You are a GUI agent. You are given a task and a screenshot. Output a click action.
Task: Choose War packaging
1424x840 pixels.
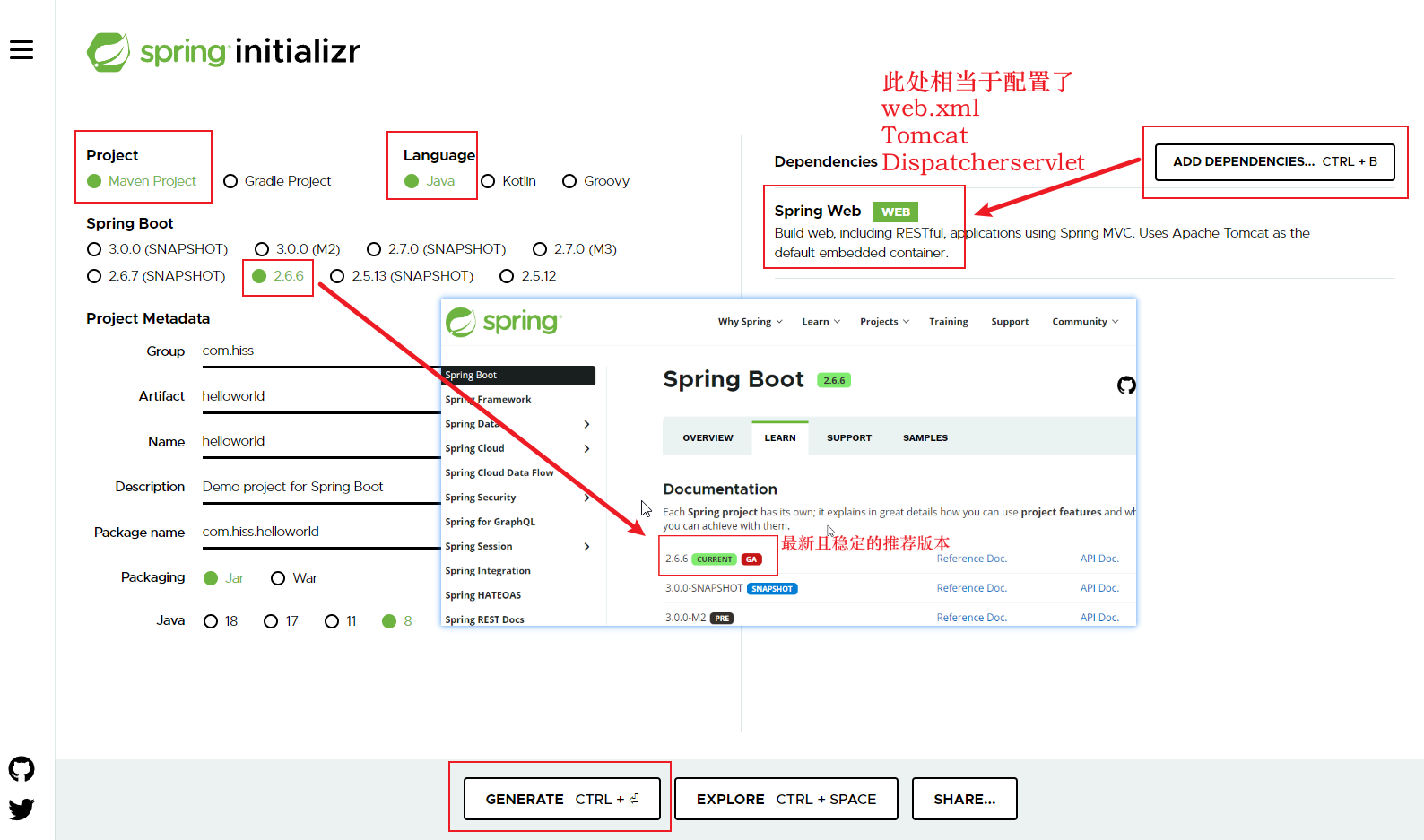pos(294,578)
